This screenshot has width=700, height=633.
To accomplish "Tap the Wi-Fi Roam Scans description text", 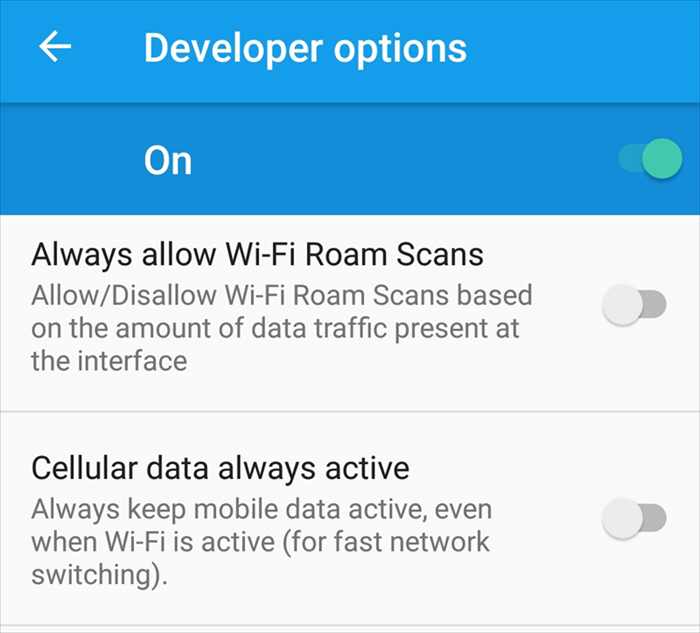I will coord(282,328).
